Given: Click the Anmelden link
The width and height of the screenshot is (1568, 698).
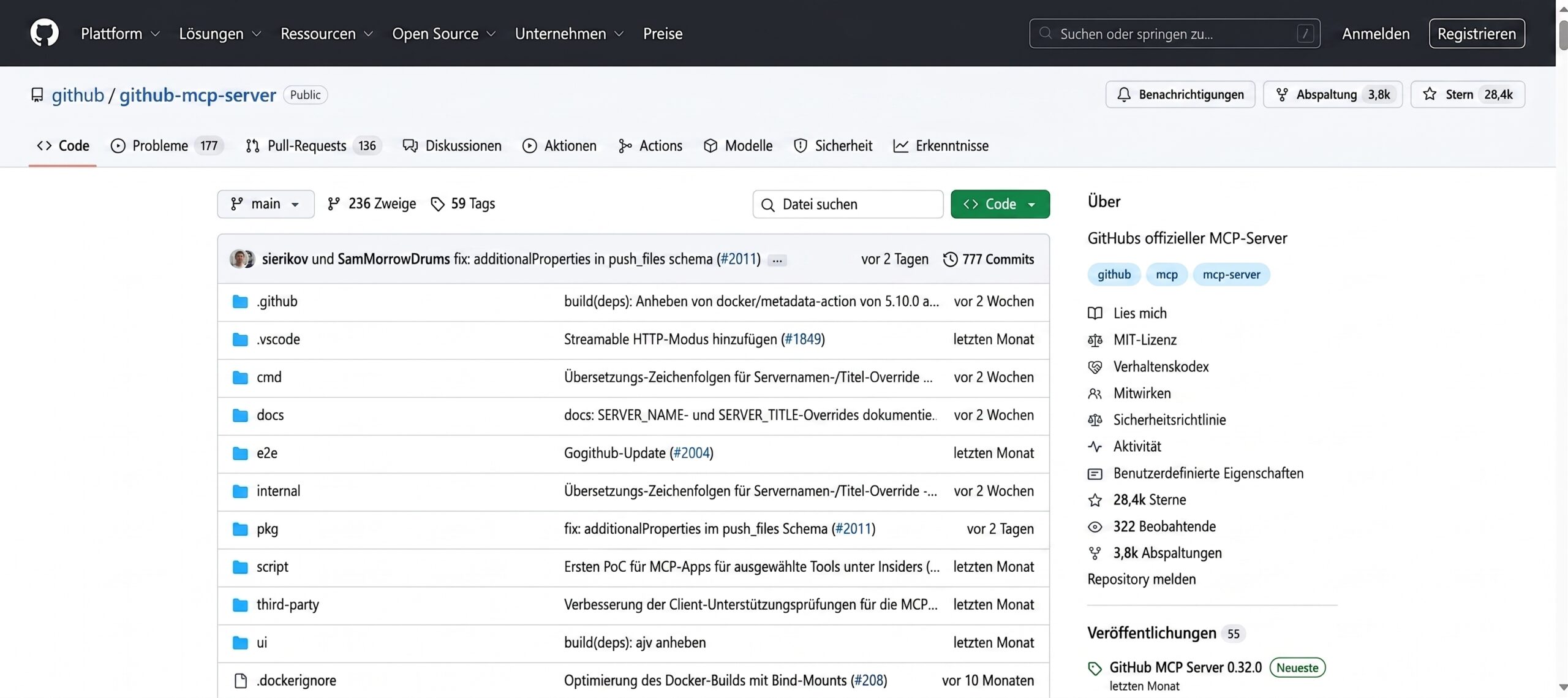Looking at the screenshot, I should 1376,34.
